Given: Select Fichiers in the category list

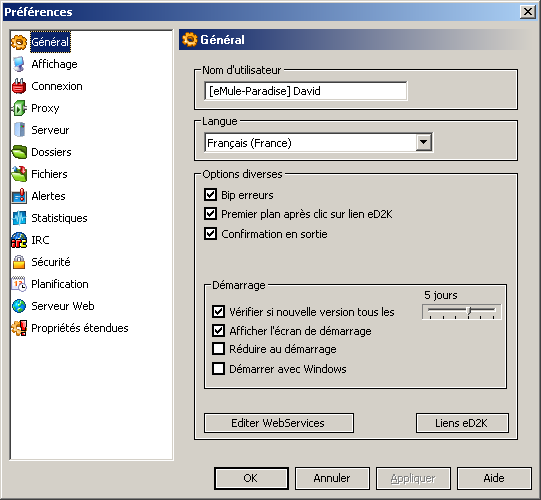Looking at the screenshot, I should (x=49, y=174).
